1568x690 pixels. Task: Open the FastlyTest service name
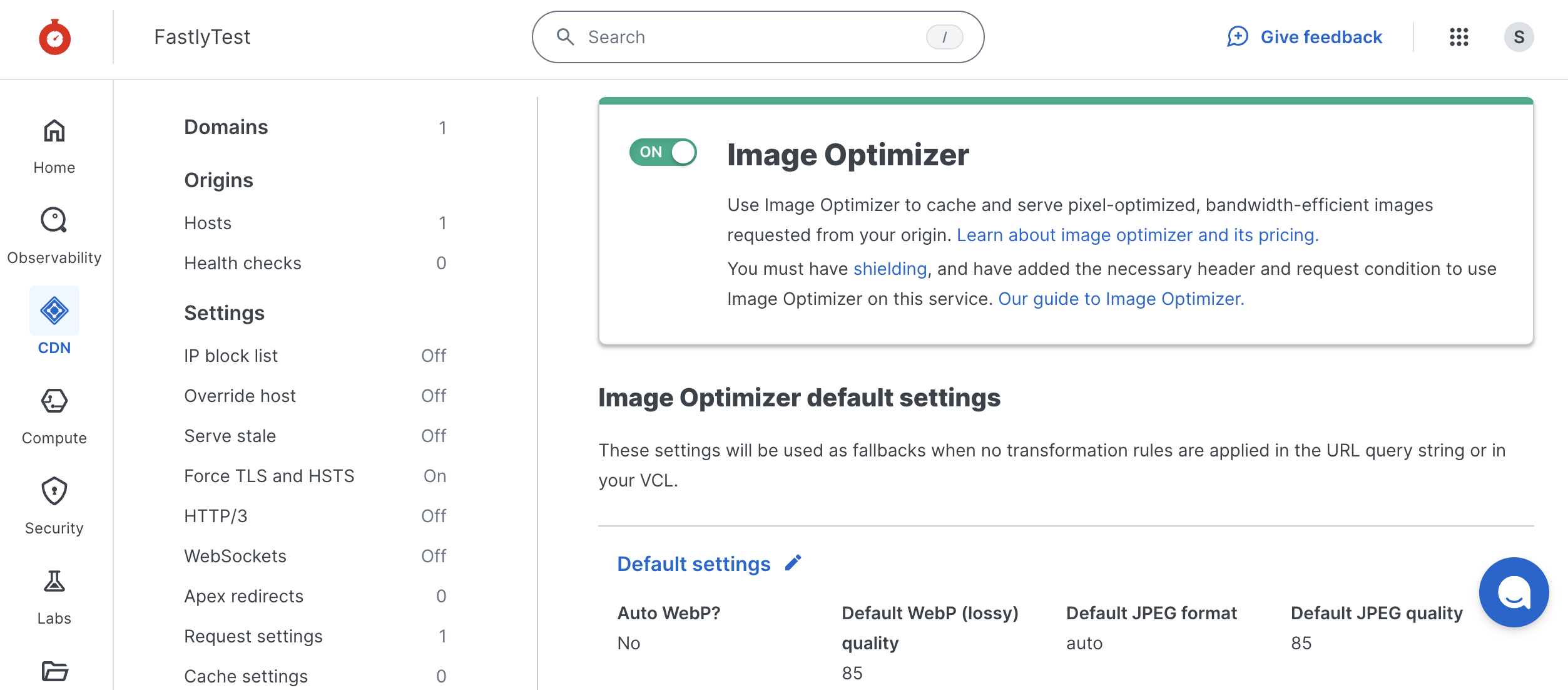pos(202,37)
